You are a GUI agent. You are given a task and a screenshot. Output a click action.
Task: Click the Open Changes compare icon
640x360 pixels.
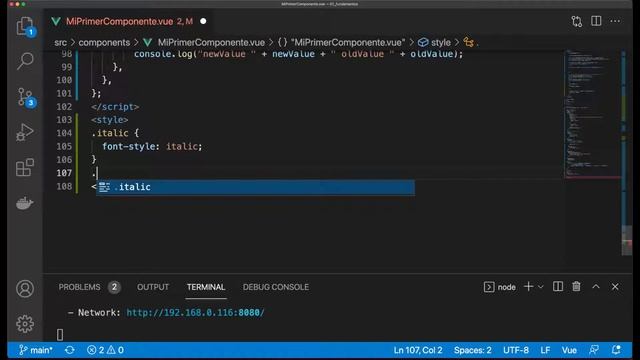pos(576,21)
